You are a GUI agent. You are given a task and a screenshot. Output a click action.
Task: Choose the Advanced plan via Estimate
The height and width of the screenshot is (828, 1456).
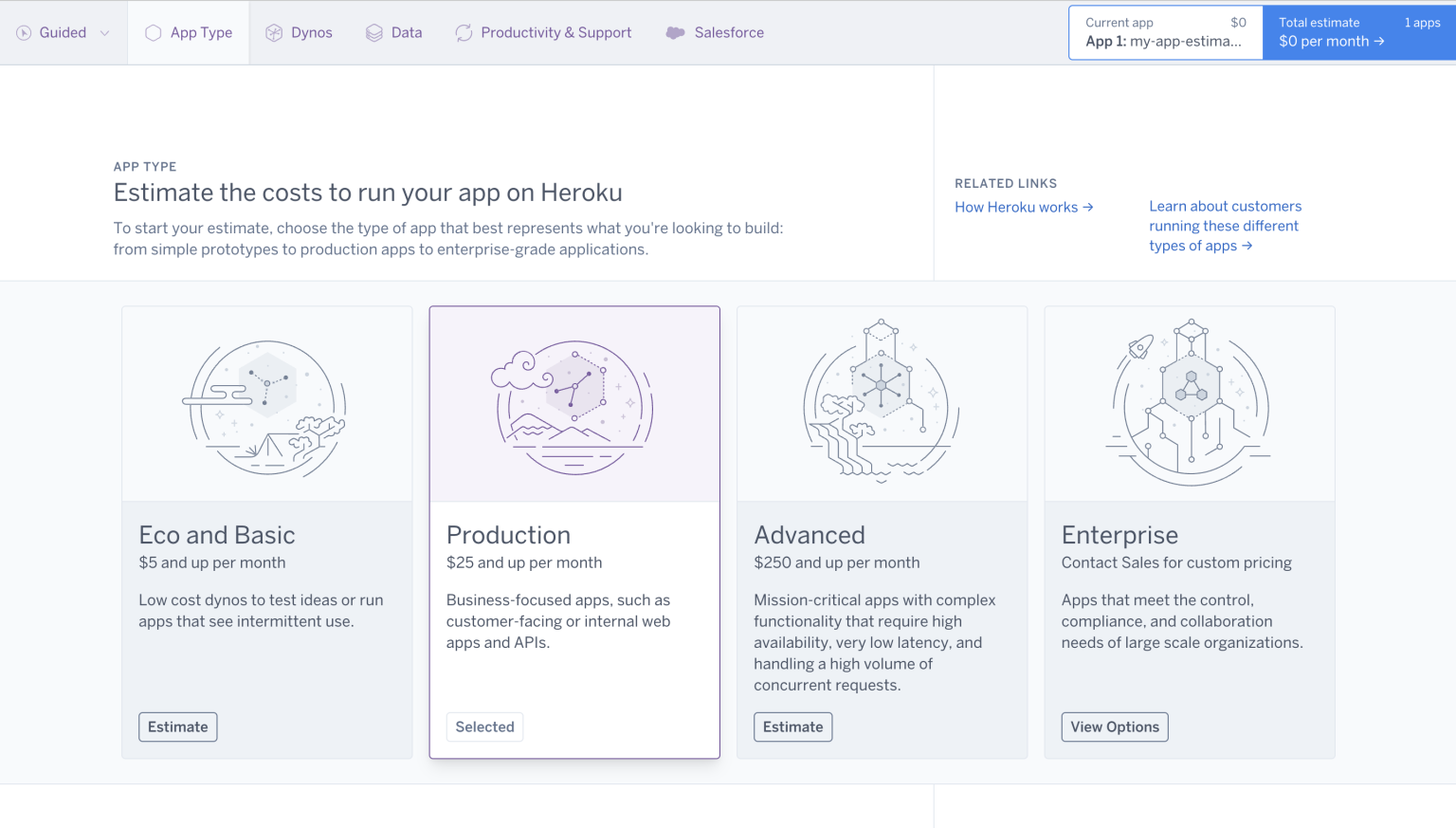pyautogui.click(x=792, y=727)
